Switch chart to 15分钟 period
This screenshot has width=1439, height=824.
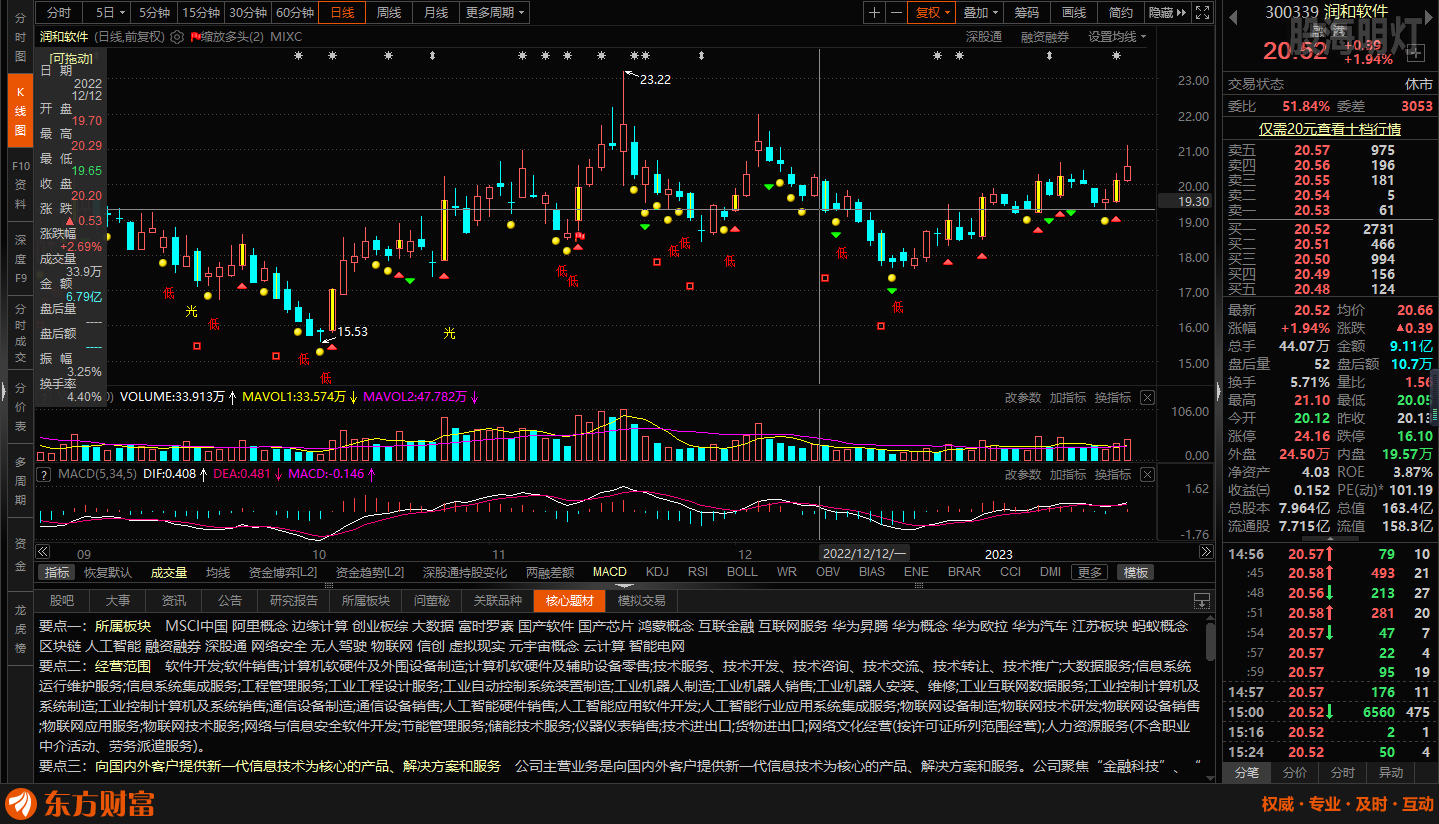201,13
